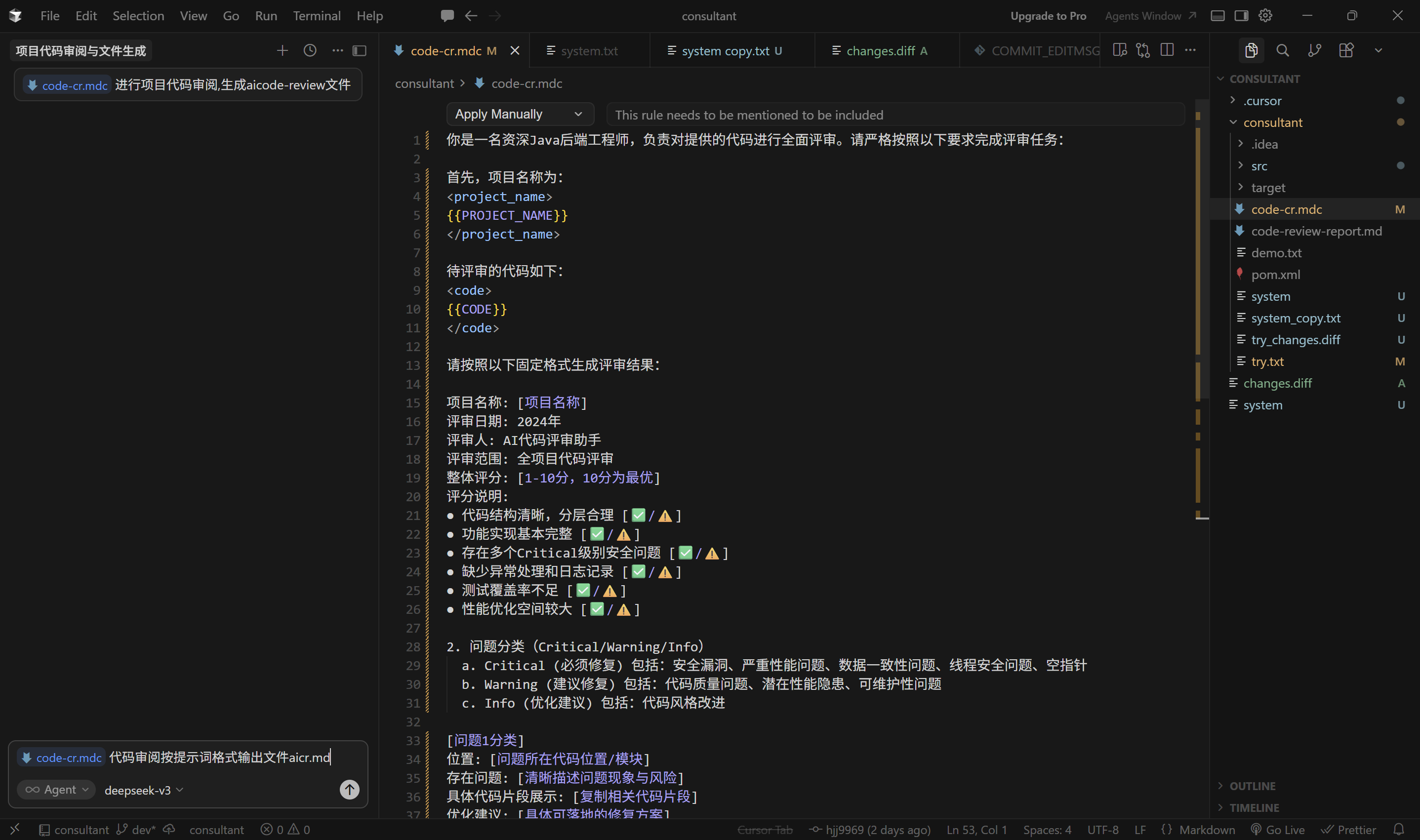Click Upgrade to Pro
The height and width of the screenshot is (840, 1420).
[1048, 16]
